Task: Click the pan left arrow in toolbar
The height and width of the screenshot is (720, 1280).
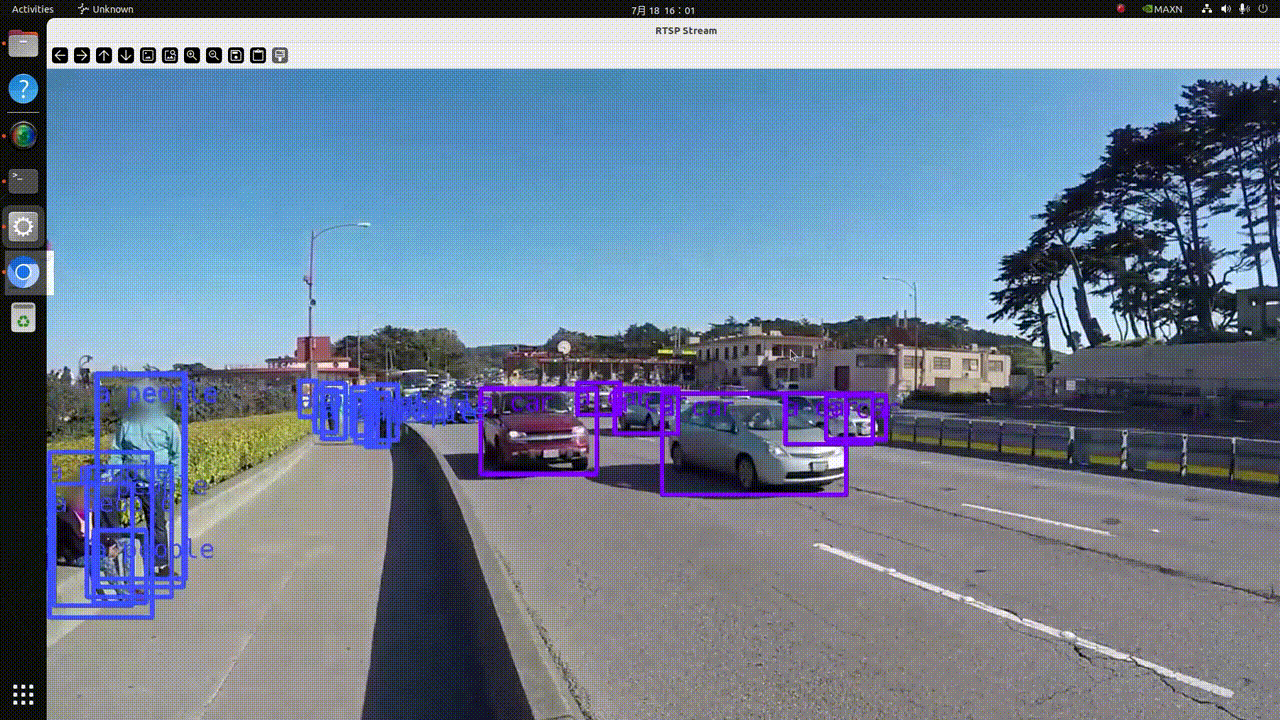Action: [x=60, y=56]
